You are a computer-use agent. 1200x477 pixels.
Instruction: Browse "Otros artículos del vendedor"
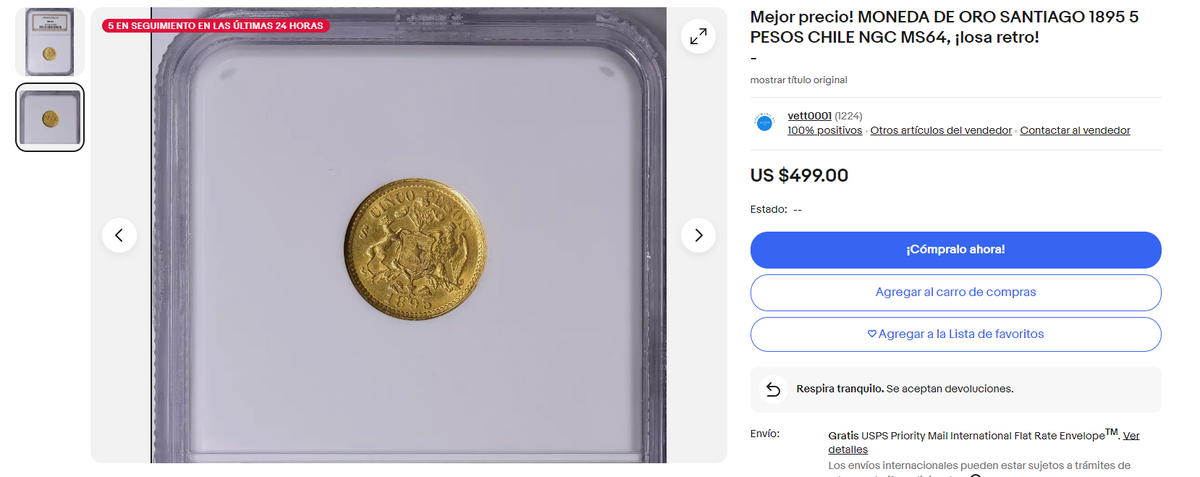[x=940, y=131]
